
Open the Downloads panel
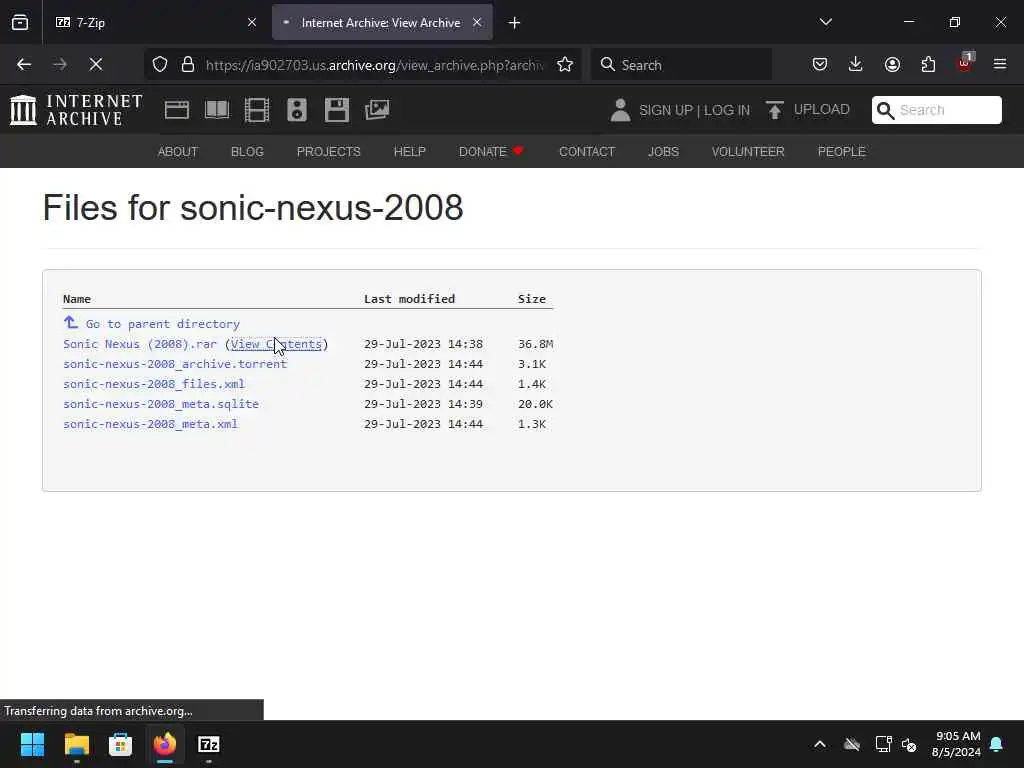pos(856,64)
